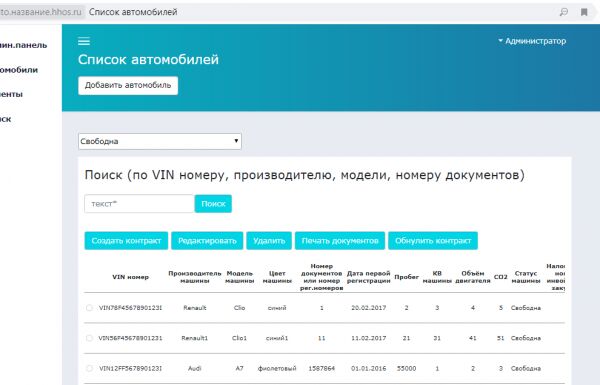Click the browser search magnifier icon

564,12
